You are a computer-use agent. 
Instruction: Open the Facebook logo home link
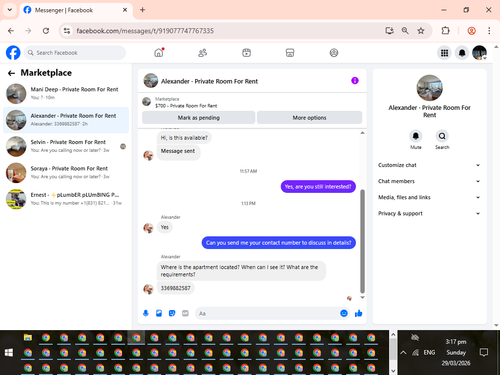[x=13, y=53]
